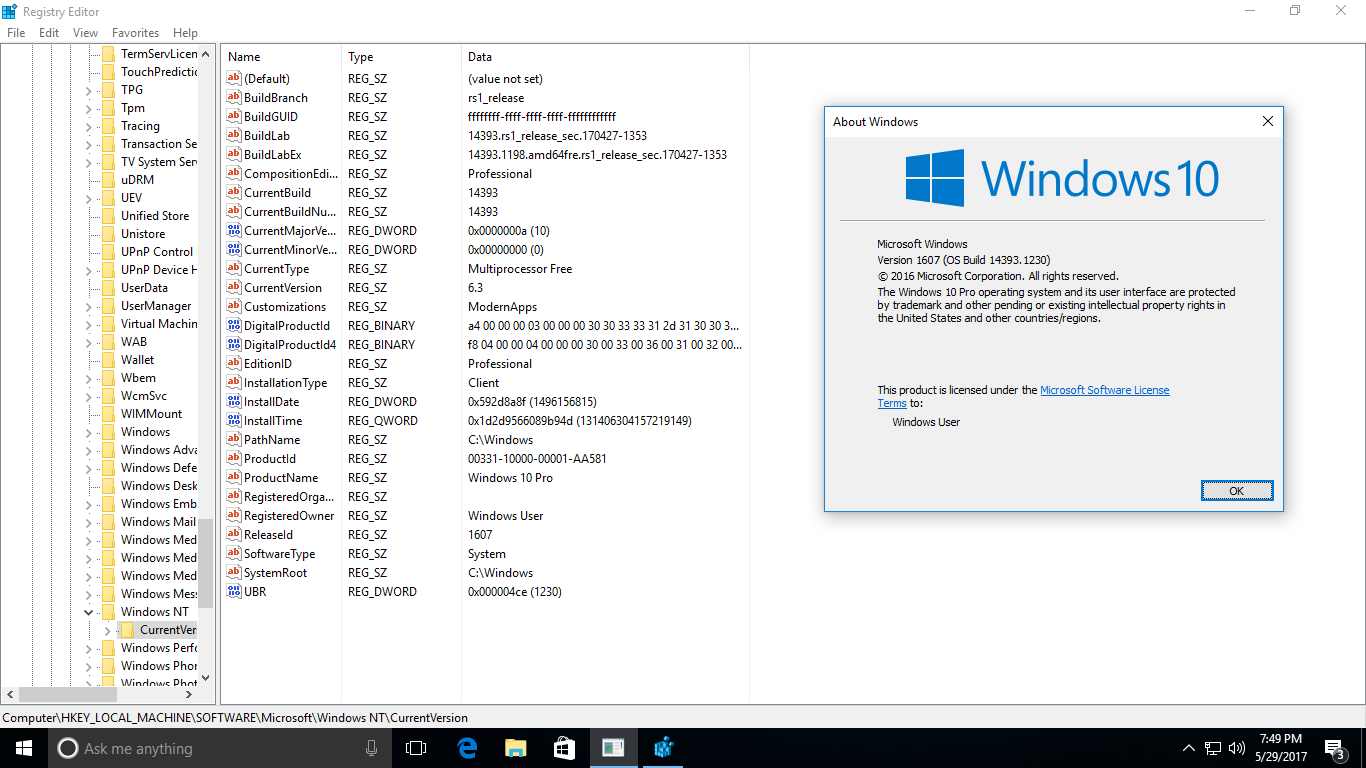The image size is (1366, 768).
Task: Select the Unified Store tree key
Action: pos(155,216)
